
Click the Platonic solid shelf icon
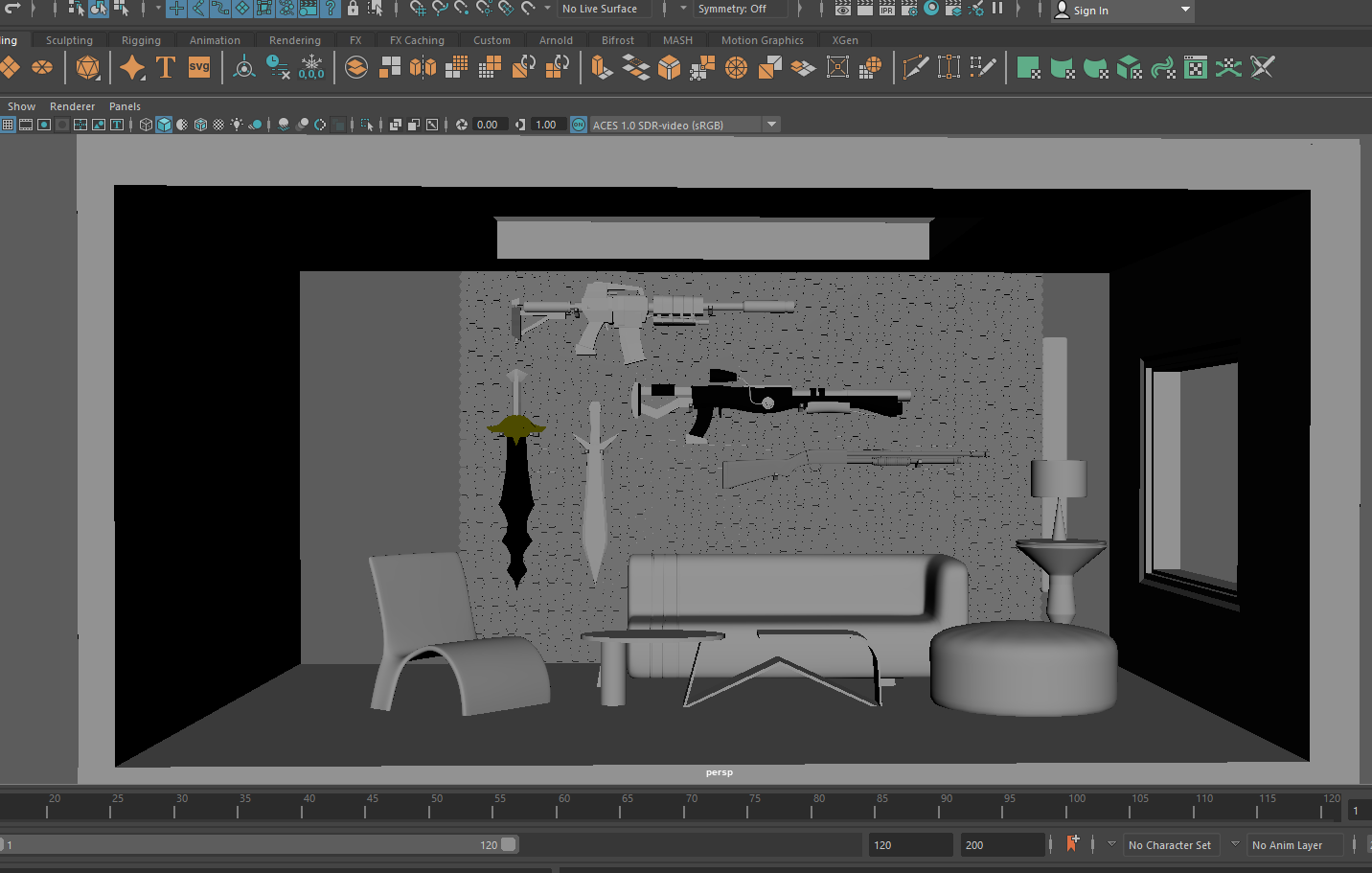(88, 68)
